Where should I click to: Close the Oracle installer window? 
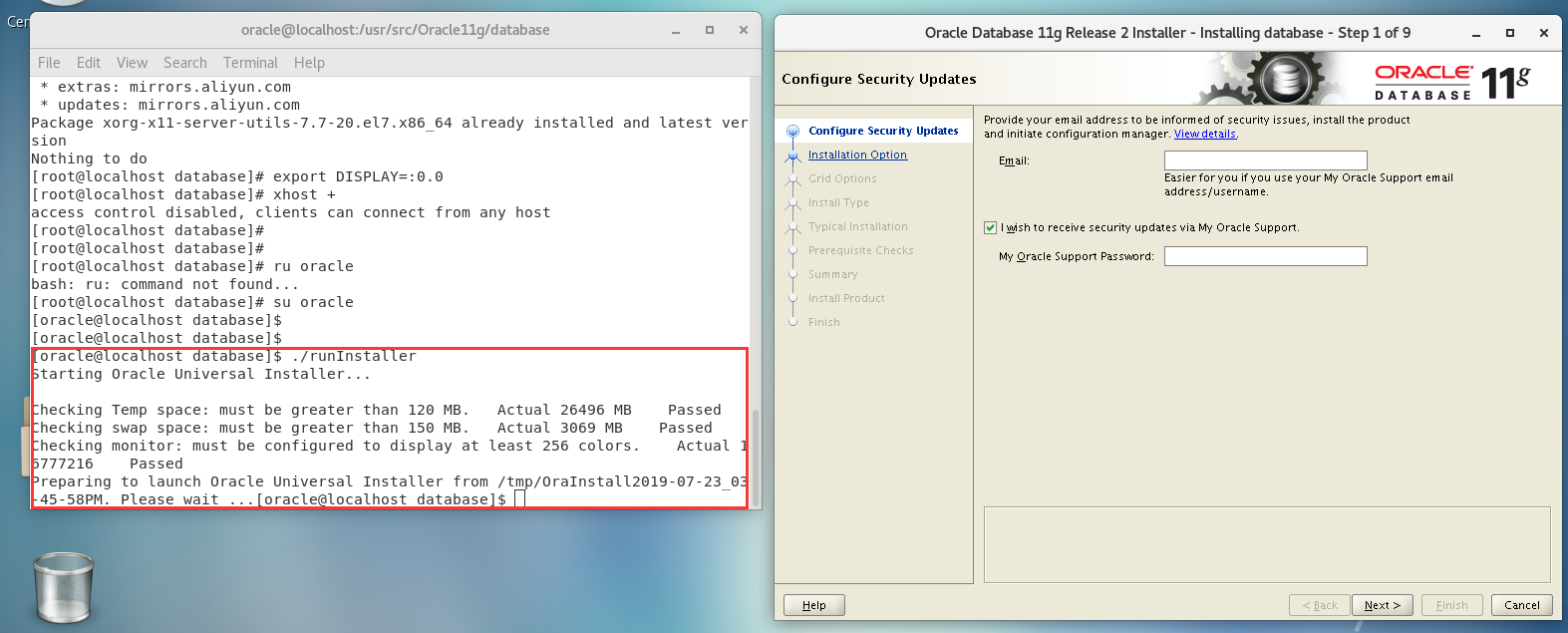pos(1544,33)
